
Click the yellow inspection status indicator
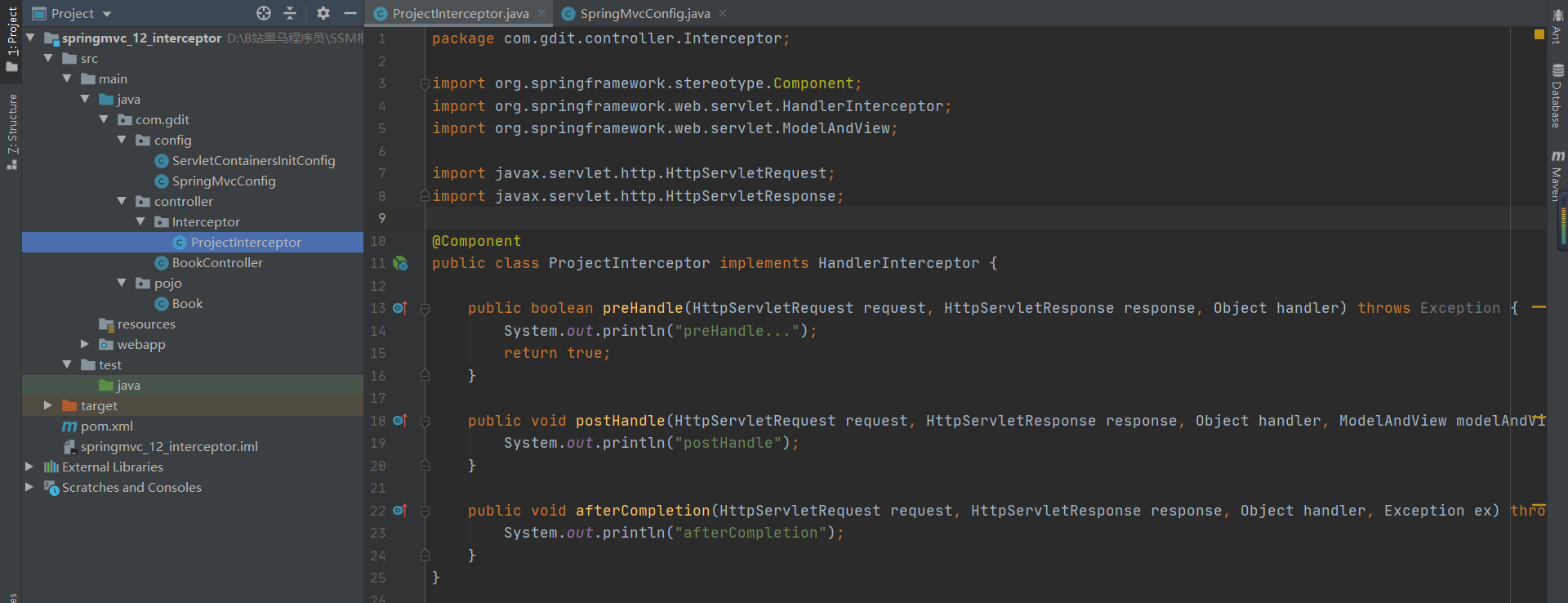point(1539,34)
